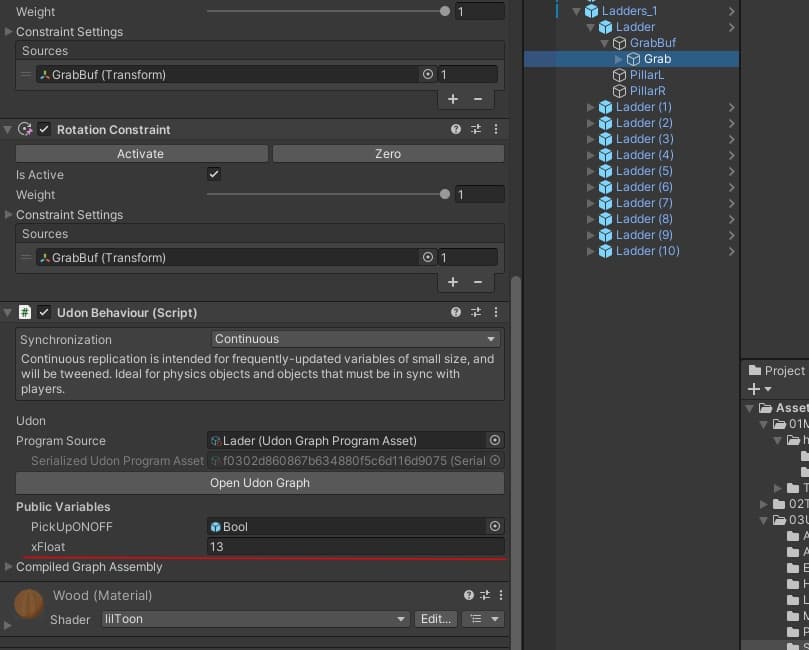This screenshot has height=650, width=809.
Task: Disable the Rotation Constraint component checkbox
Action: [44, 130]
